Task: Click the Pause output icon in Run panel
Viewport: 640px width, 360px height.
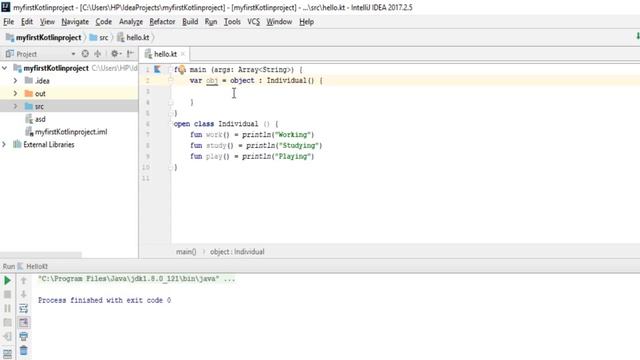Action: coord(7,308)
